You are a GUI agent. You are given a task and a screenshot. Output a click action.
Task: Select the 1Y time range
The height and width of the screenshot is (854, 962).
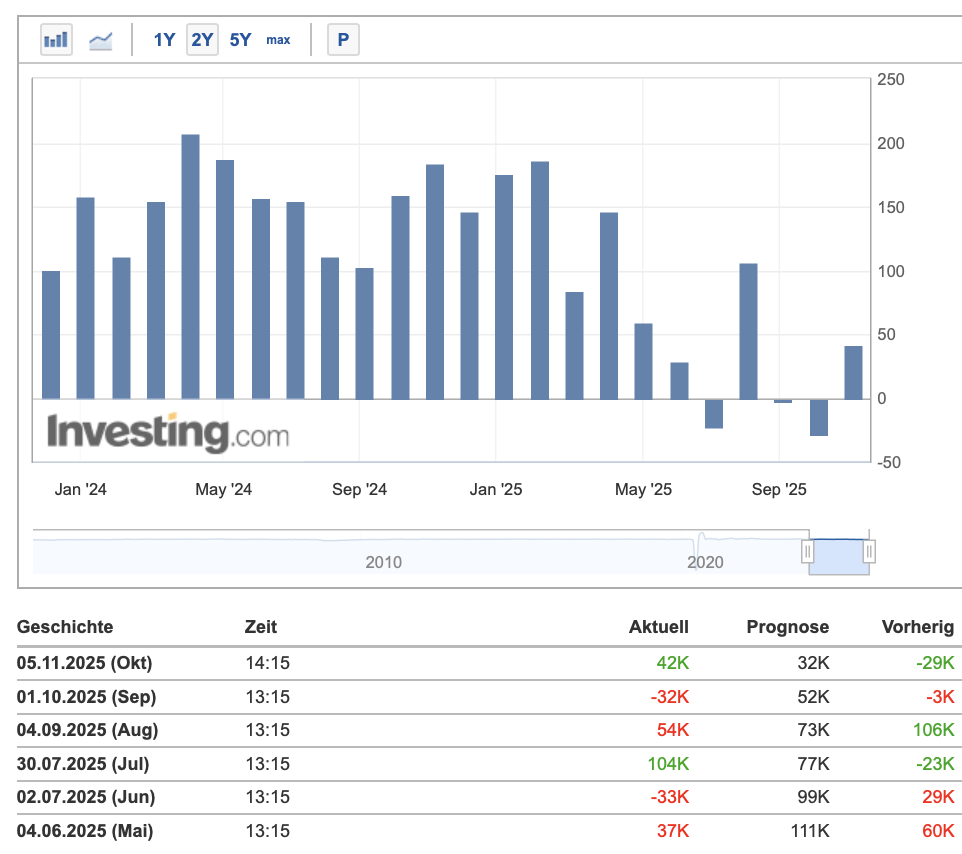[163, 39]
